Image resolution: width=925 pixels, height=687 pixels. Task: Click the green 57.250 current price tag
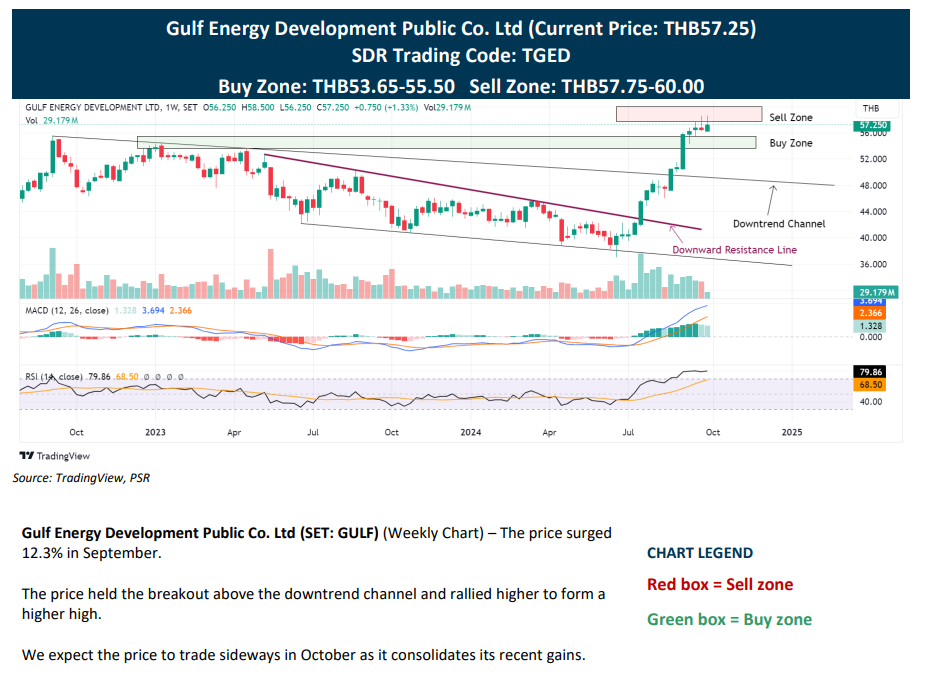(x=871, y=125)
